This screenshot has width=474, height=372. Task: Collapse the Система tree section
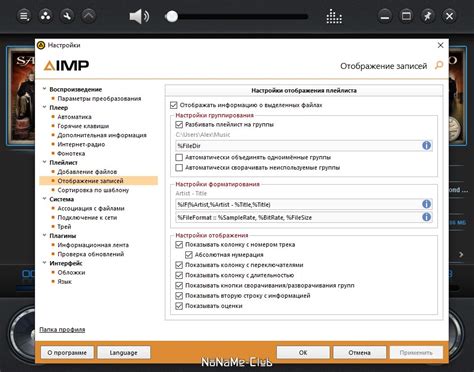pyautogui.click(x=44, y=199)
